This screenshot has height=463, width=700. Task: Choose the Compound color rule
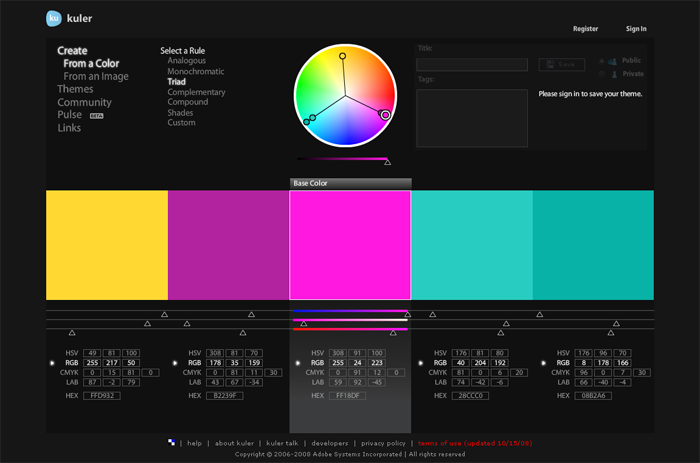[x=188, y=102]
